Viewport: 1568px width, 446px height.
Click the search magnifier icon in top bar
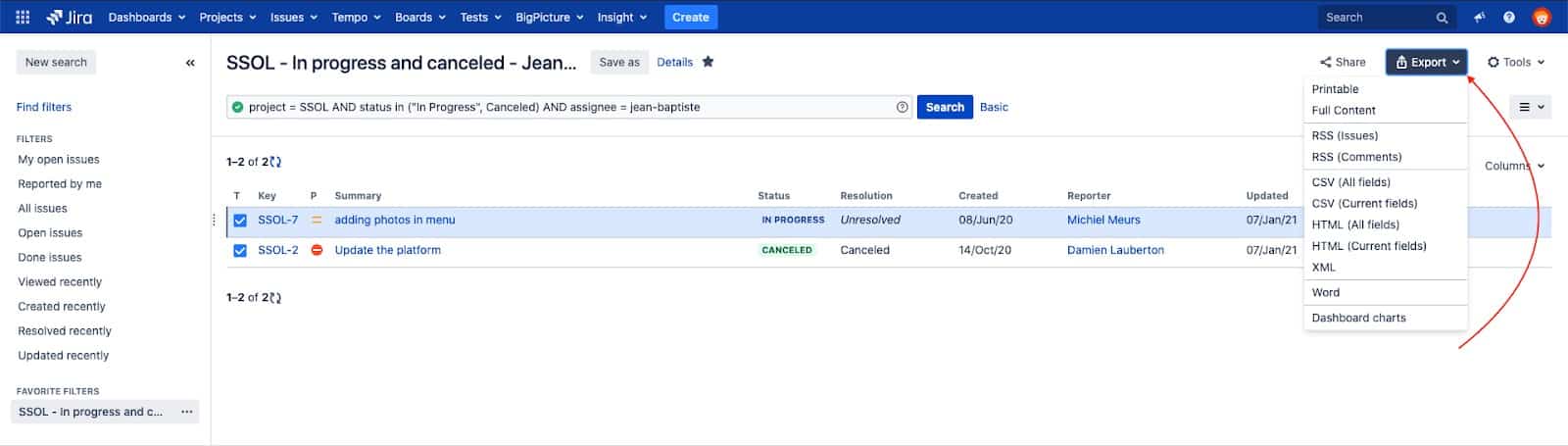pyautogui.click(x=1442, y=18)
